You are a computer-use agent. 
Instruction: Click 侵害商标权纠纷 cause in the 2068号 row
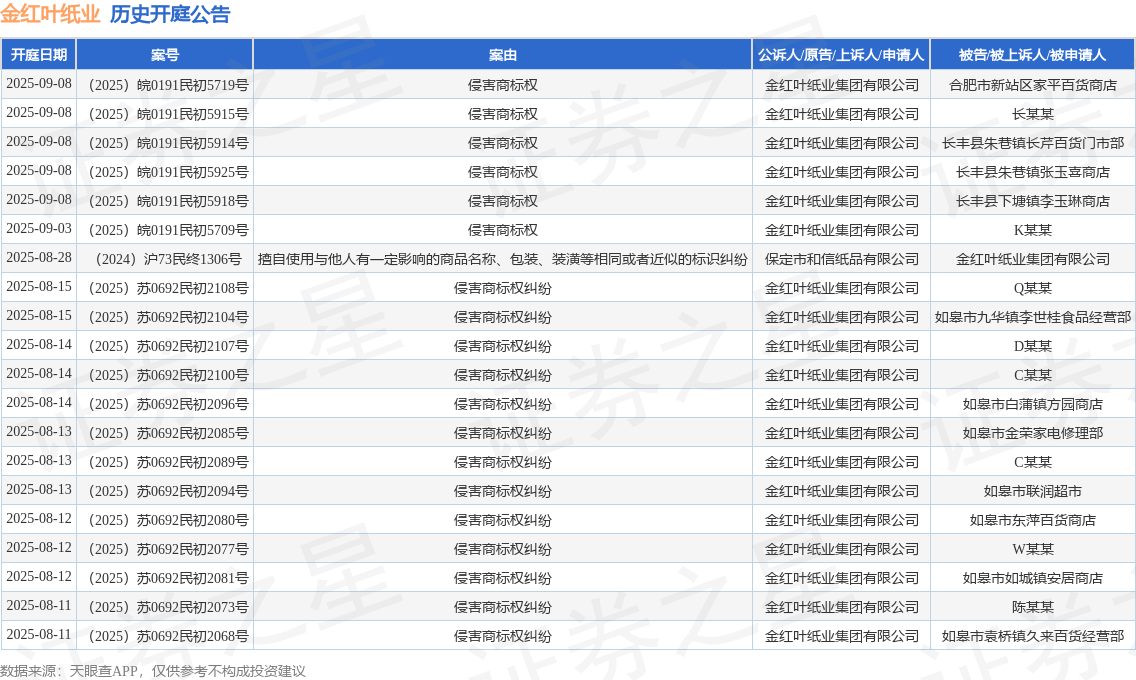pyautogui.click(x=502, y=636)
